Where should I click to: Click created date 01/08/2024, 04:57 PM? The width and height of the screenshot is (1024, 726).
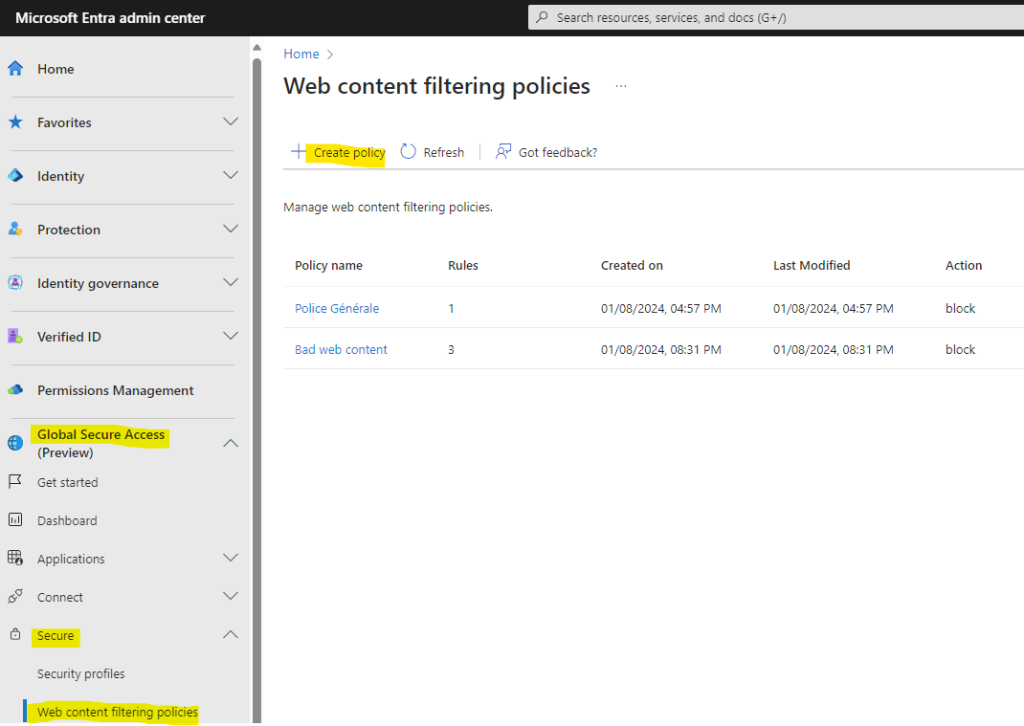pos(661,308)
